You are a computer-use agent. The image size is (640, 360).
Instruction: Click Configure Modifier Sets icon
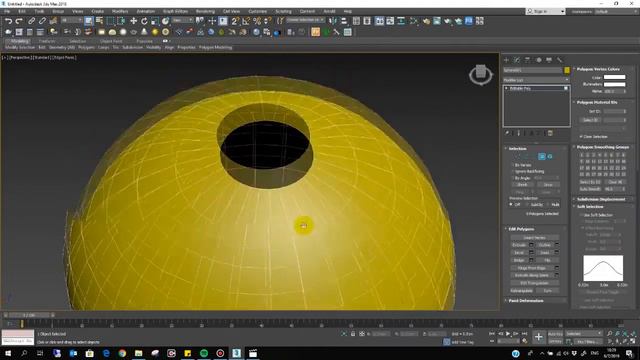coord(550,133)
